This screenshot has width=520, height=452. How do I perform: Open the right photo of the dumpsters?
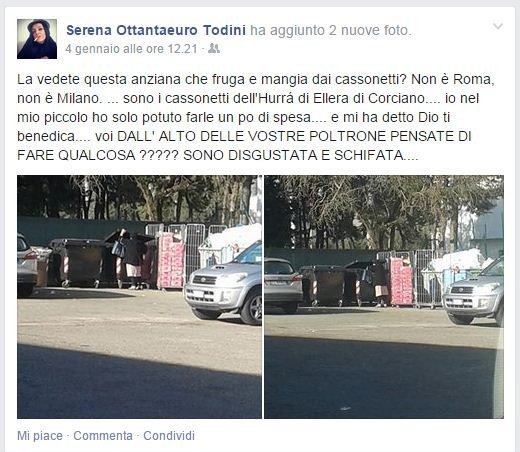point(384,297)
